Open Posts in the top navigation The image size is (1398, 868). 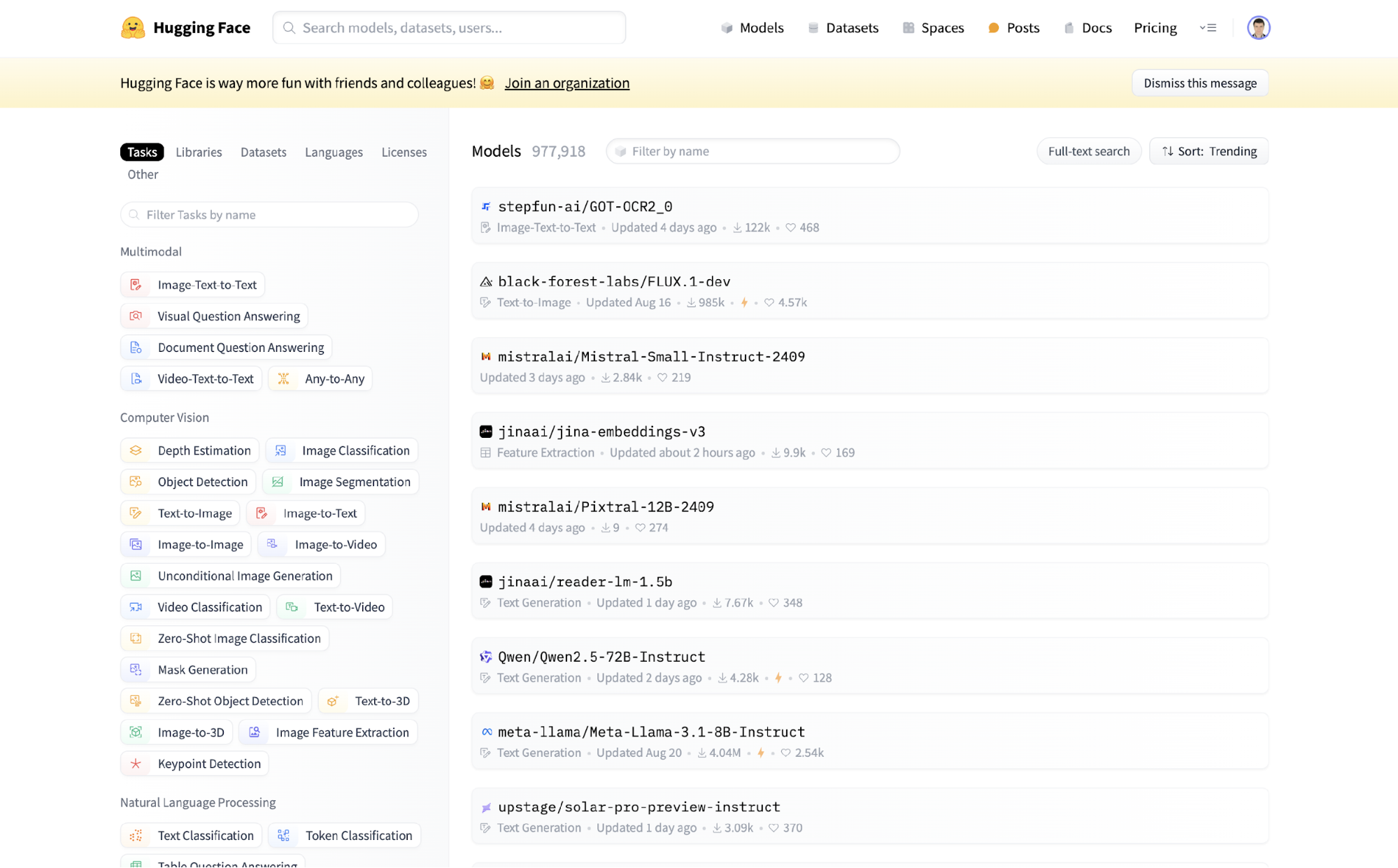(x=1013, y=28)
